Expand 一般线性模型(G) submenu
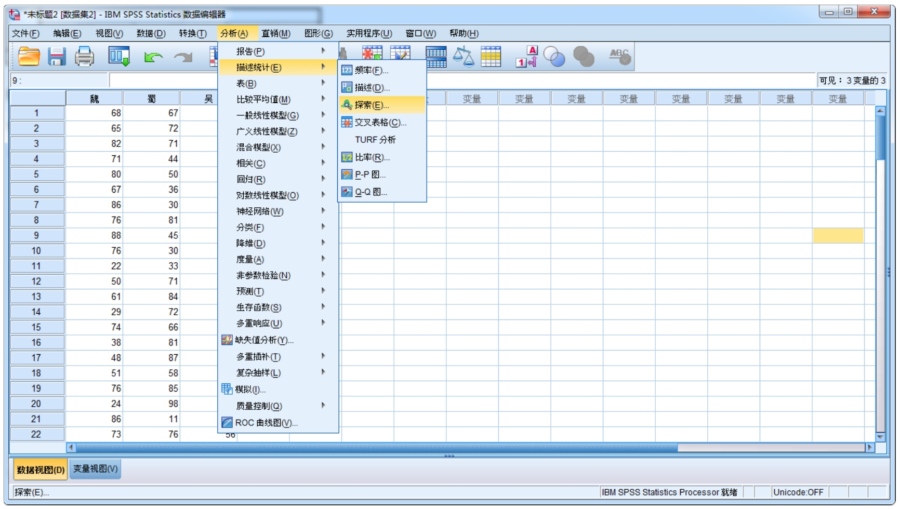 [x=278, y=115]
